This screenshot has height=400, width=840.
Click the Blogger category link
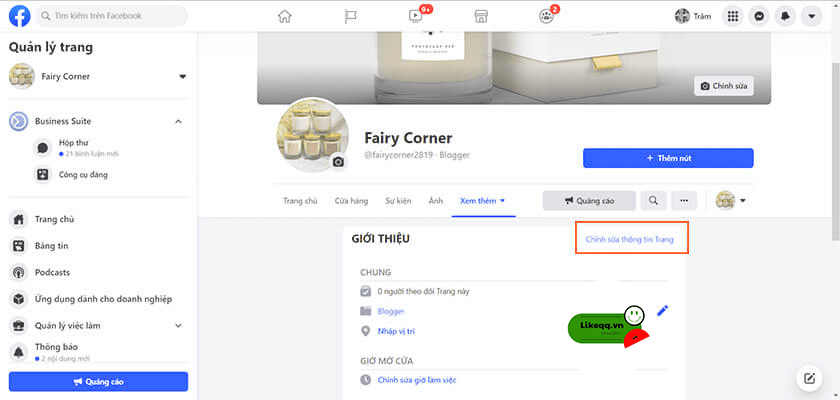click(x=391, y=311)
